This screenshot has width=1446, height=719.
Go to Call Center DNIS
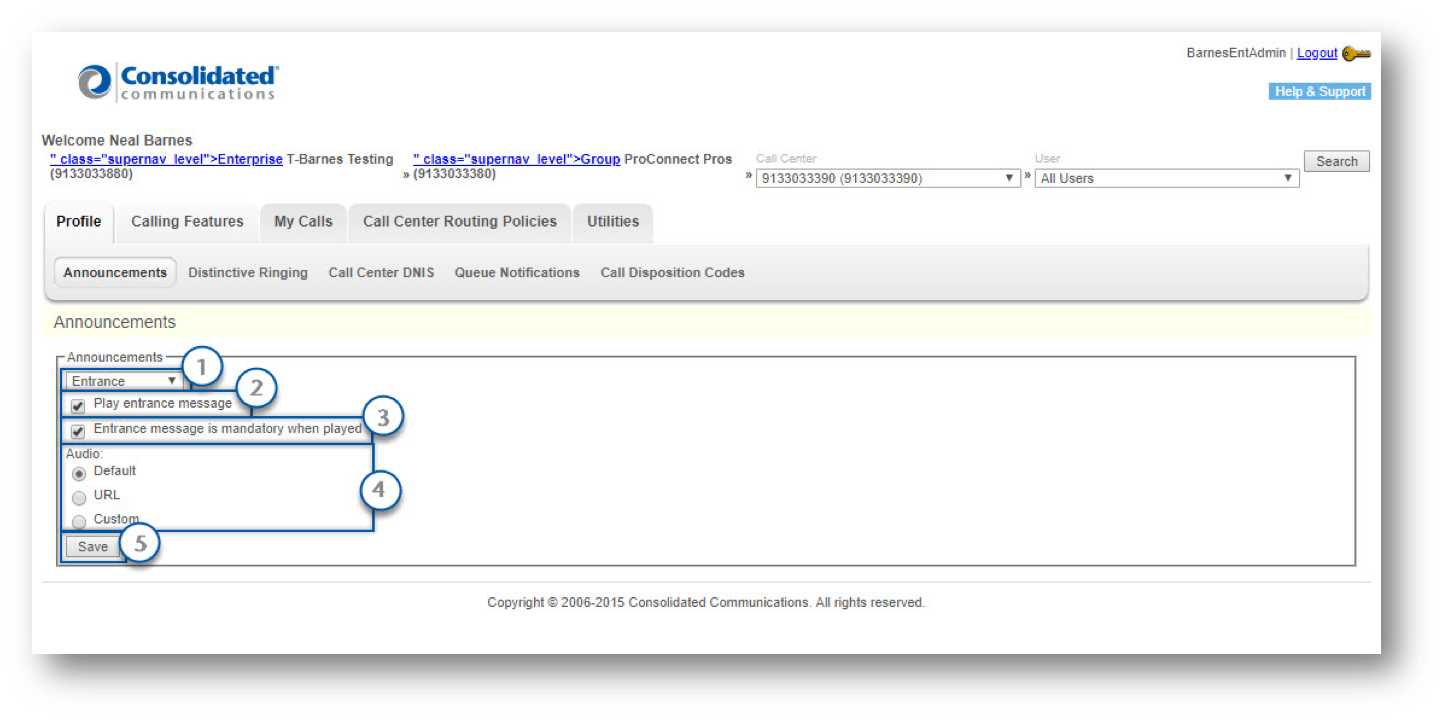(381, 273)
